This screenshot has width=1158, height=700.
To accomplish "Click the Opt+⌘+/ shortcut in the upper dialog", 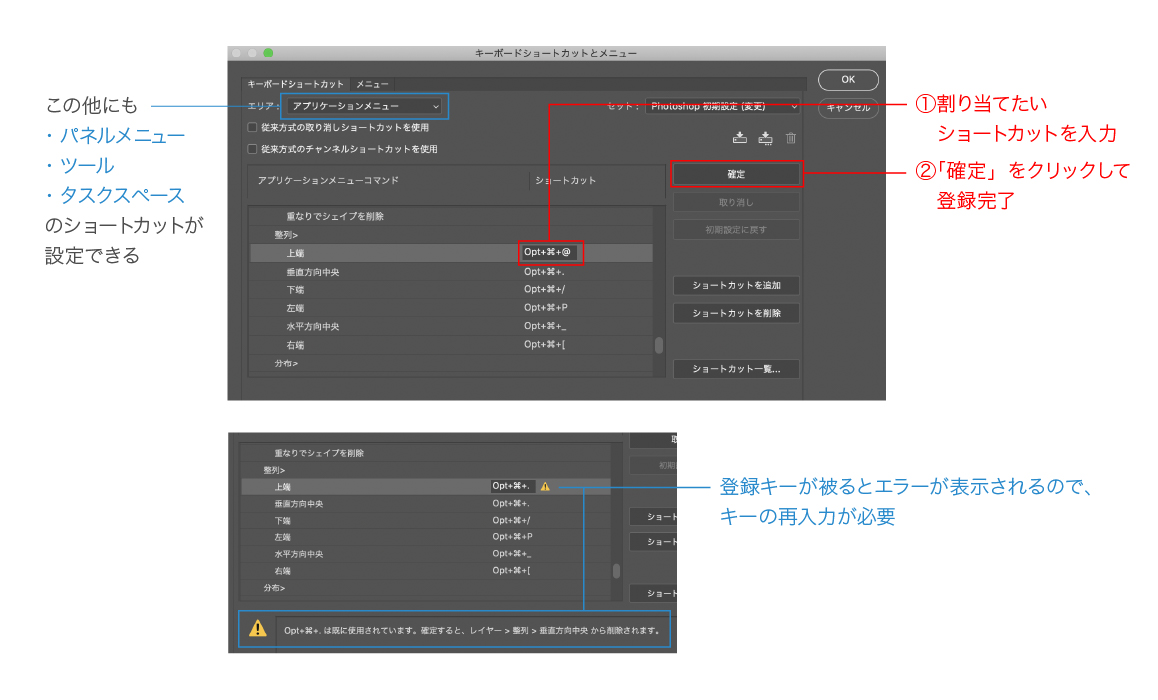I will pos(544,289).
